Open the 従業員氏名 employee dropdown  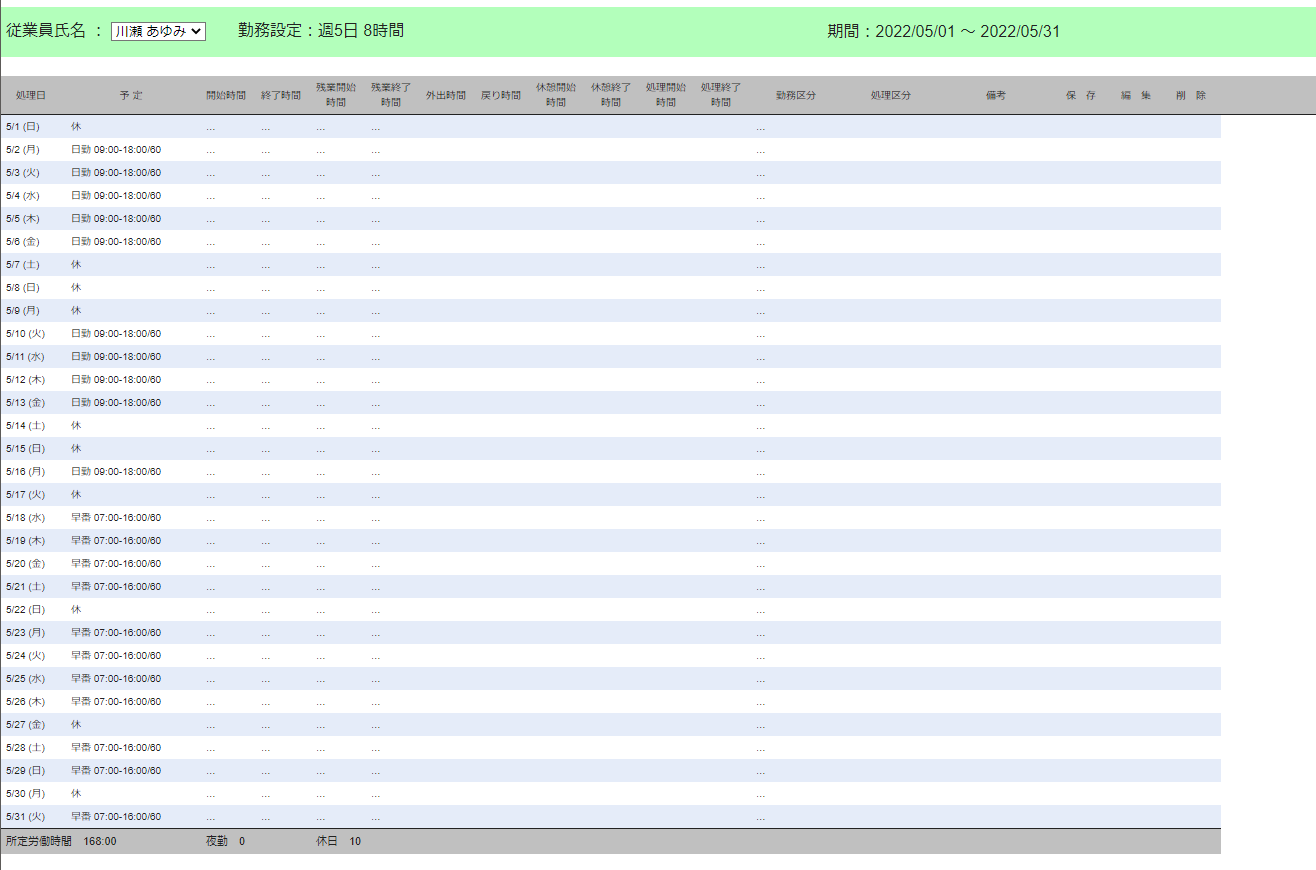pyautogui.click(x=158, y=32)
